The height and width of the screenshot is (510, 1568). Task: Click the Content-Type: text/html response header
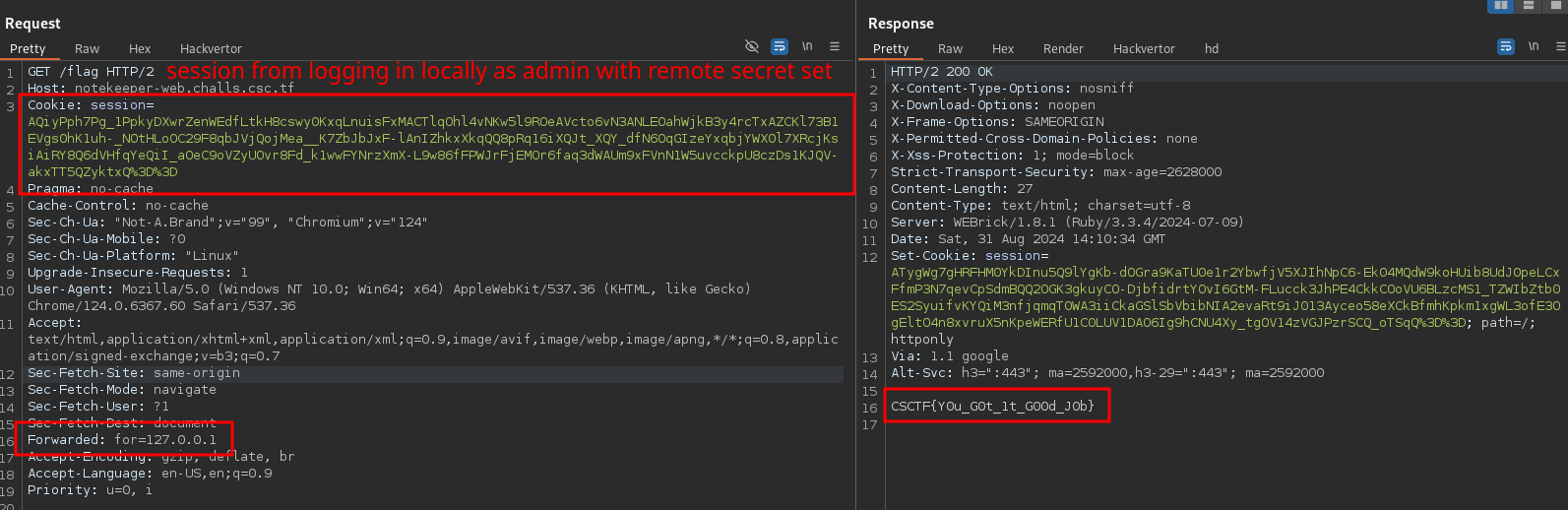click(x=1040, y=206)
